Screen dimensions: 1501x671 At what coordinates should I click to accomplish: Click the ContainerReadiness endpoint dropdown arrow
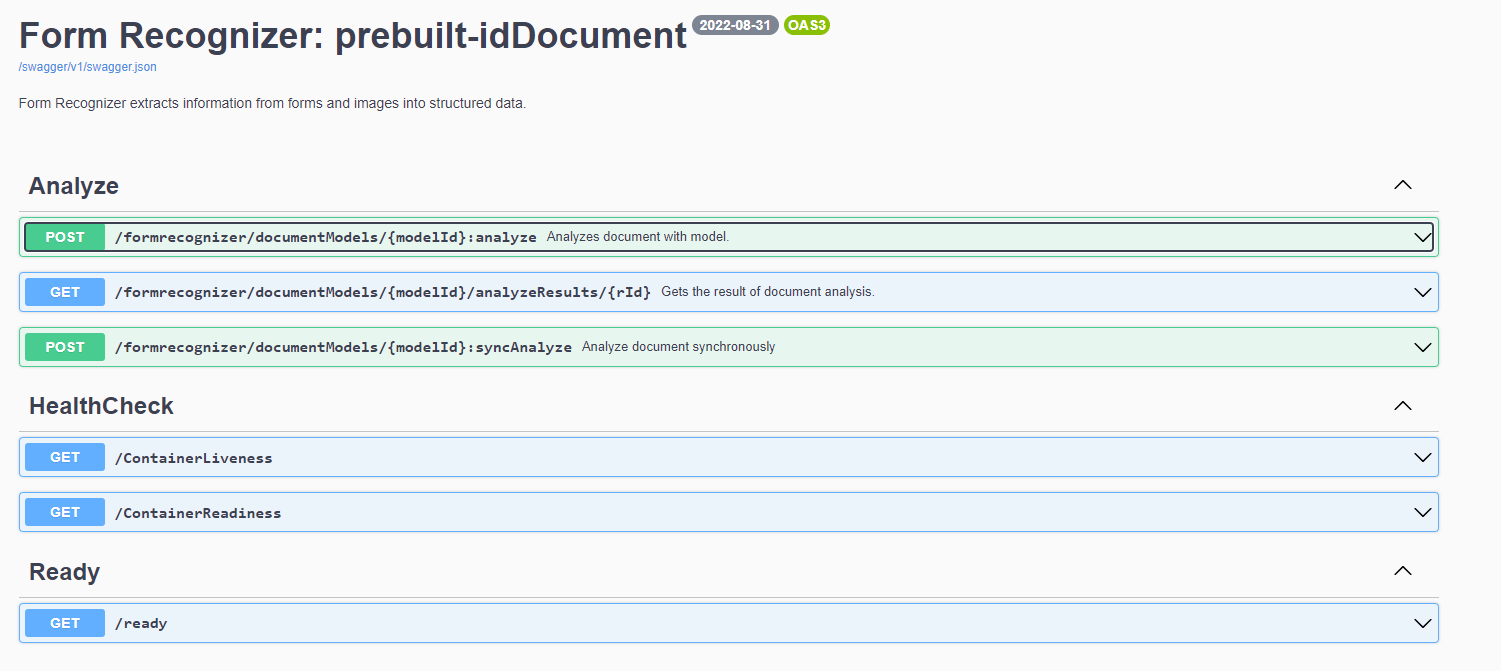1422,512
